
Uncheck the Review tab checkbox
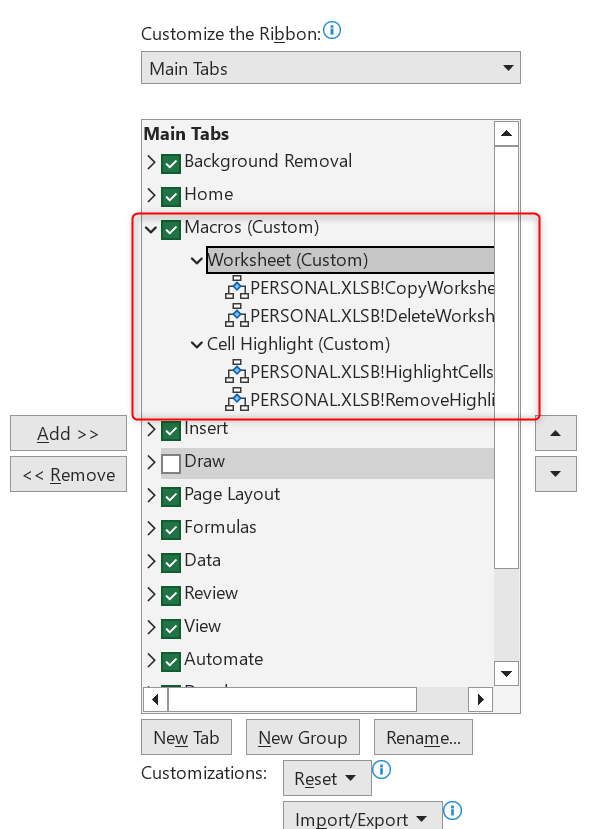tap(171, 595)
